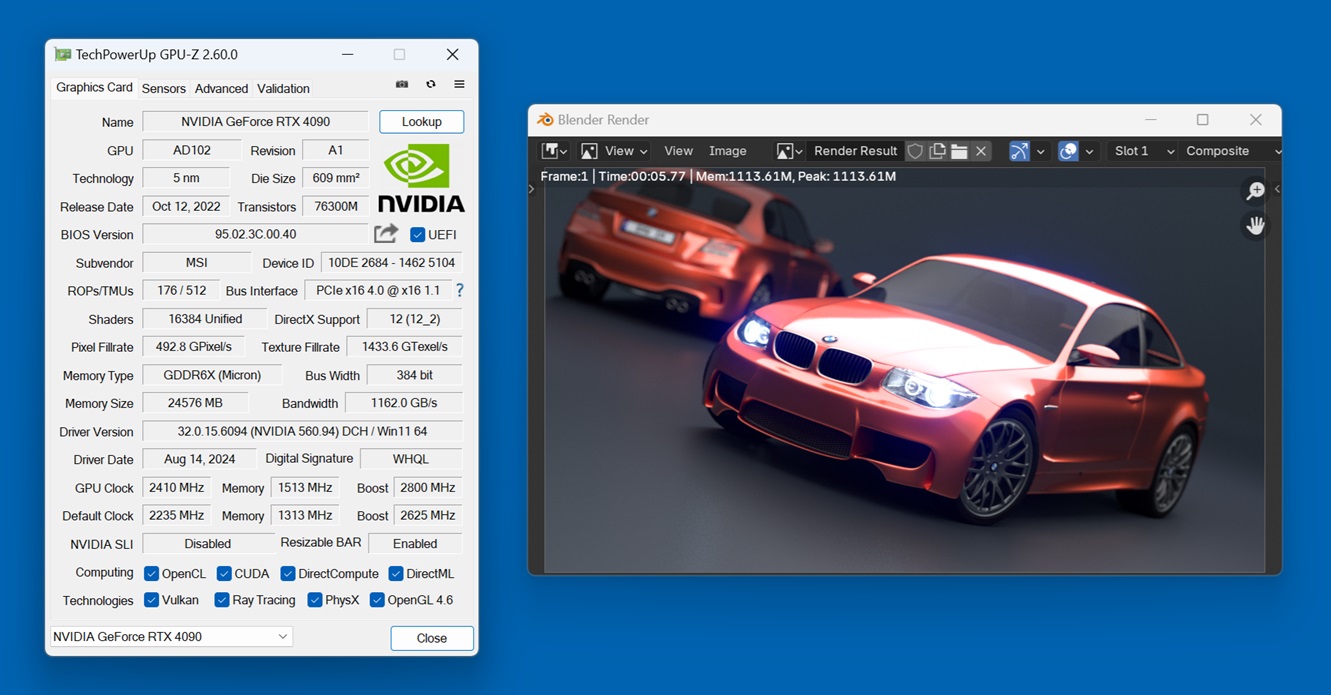The image size is (1331, 695).
Task: Click the NVIDIA logo in GPU-Z
Action: tap(421, 177)
